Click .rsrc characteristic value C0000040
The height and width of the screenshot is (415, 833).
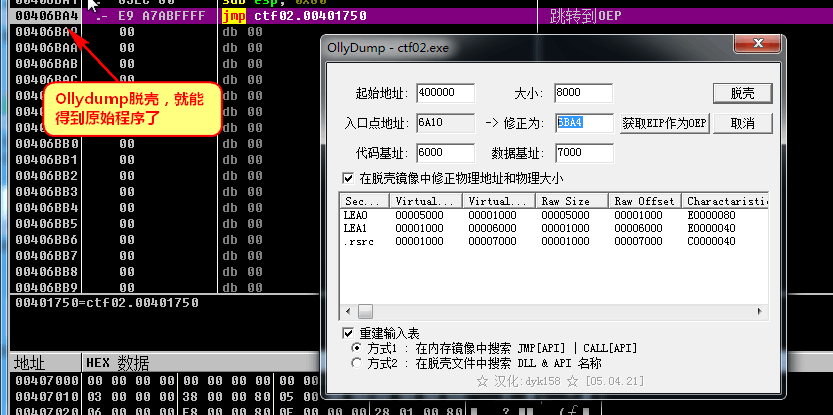[x=711, y=241]
